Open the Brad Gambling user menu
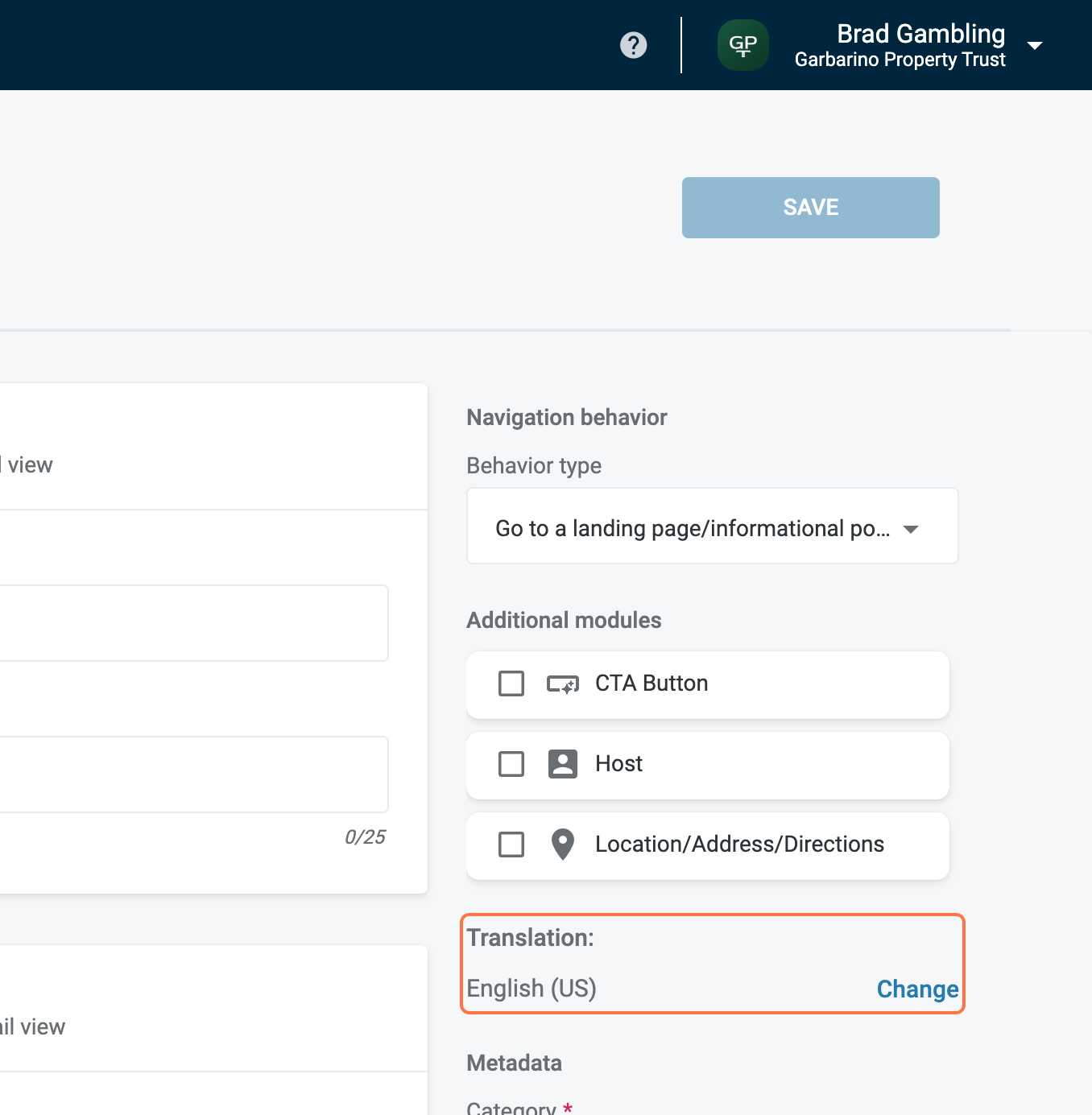The height and width of the screenshot is (1115, 1092). coord(920,34)
